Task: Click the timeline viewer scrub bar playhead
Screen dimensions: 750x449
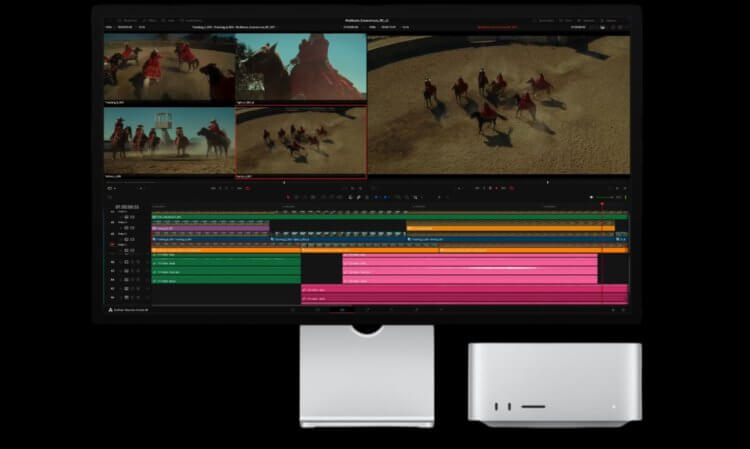Action: (548, 182)
